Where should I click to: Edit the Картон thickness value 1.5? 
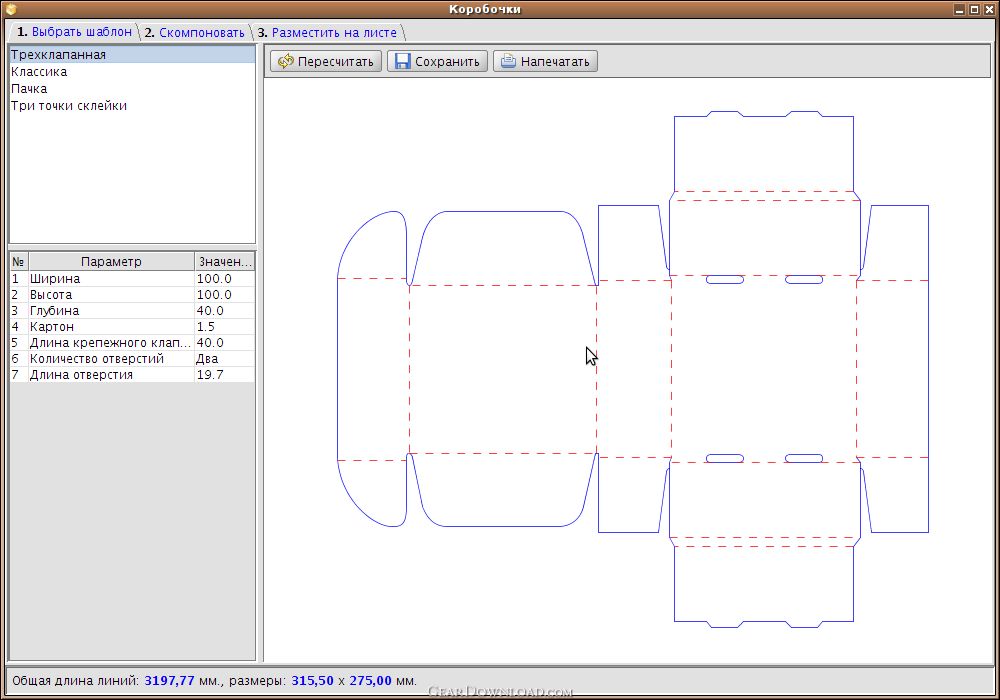(x=224, y=326)
